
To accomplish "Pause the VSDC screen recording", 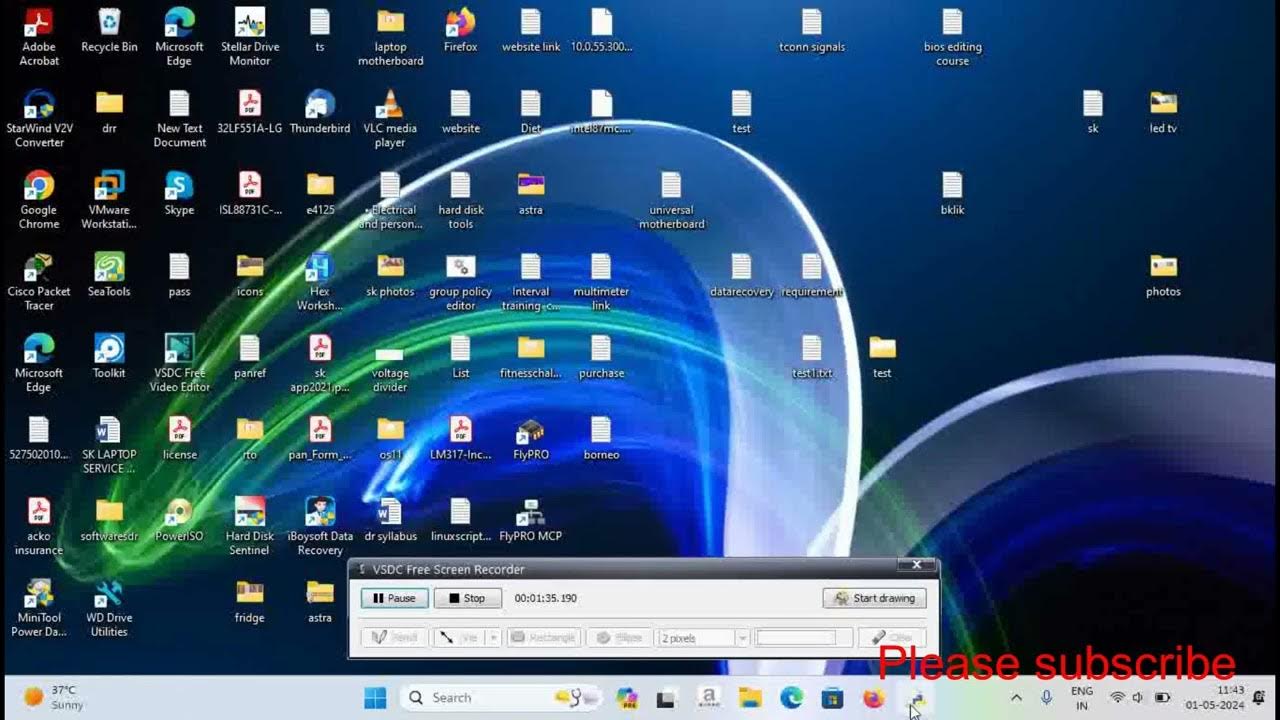I will tap(395, 598).
